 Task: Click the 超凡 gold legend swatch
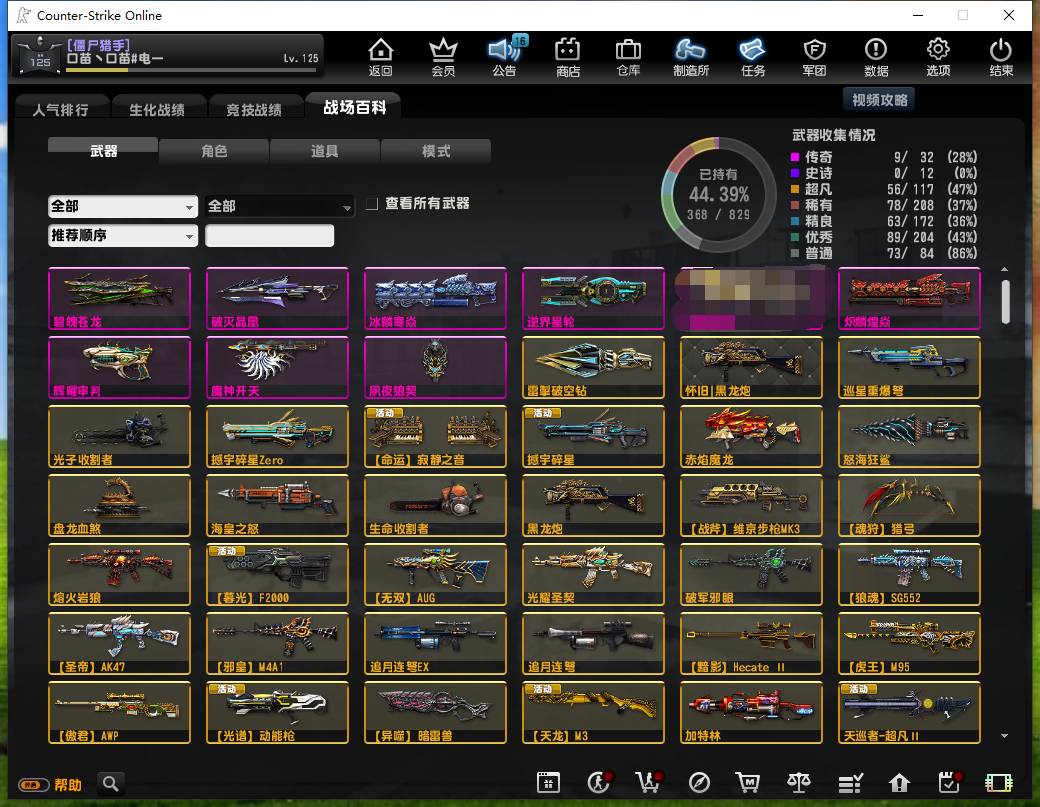tap(795, 189)
